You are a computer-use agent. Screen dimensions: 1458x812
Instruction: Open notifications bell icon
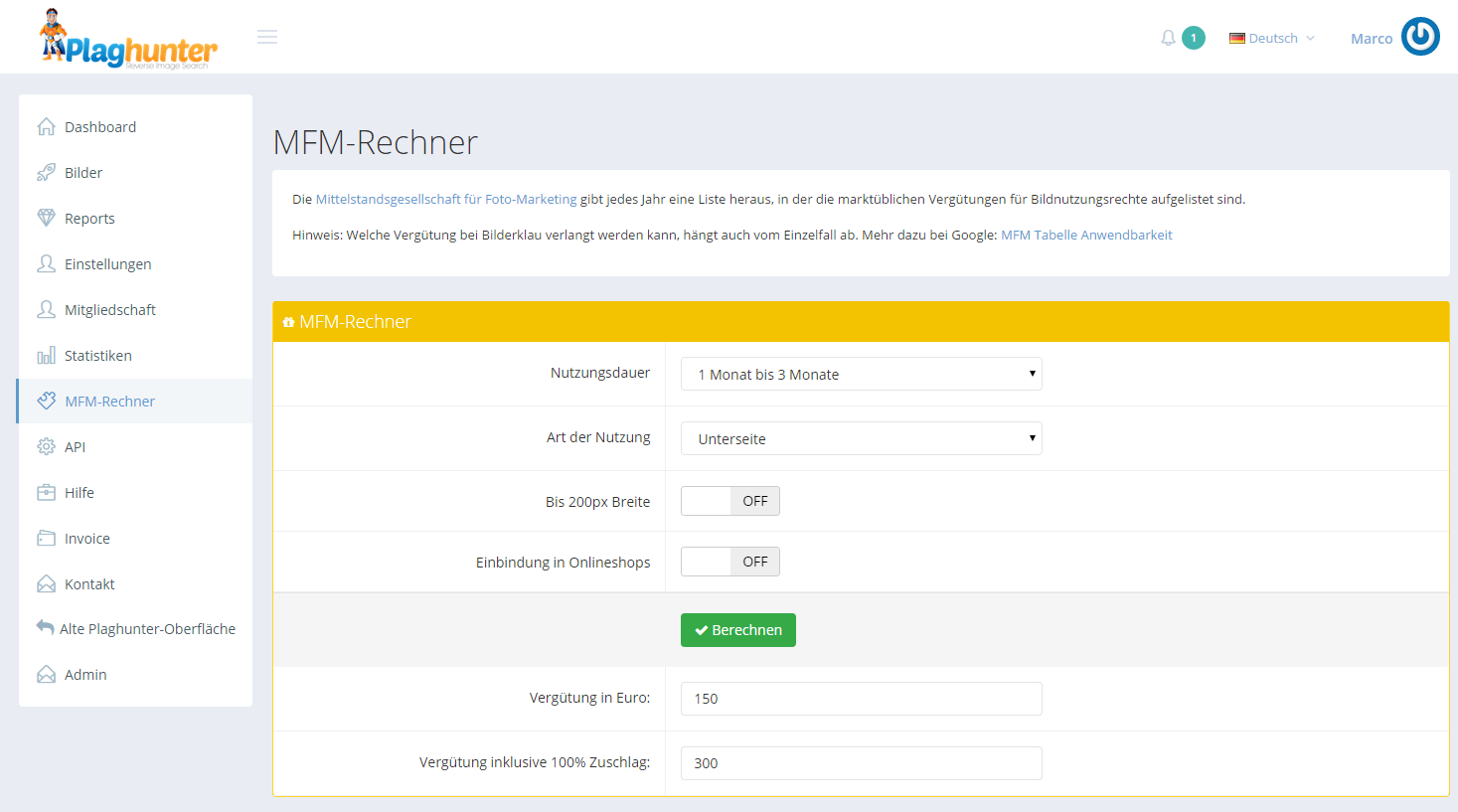tap(1168, 38)
